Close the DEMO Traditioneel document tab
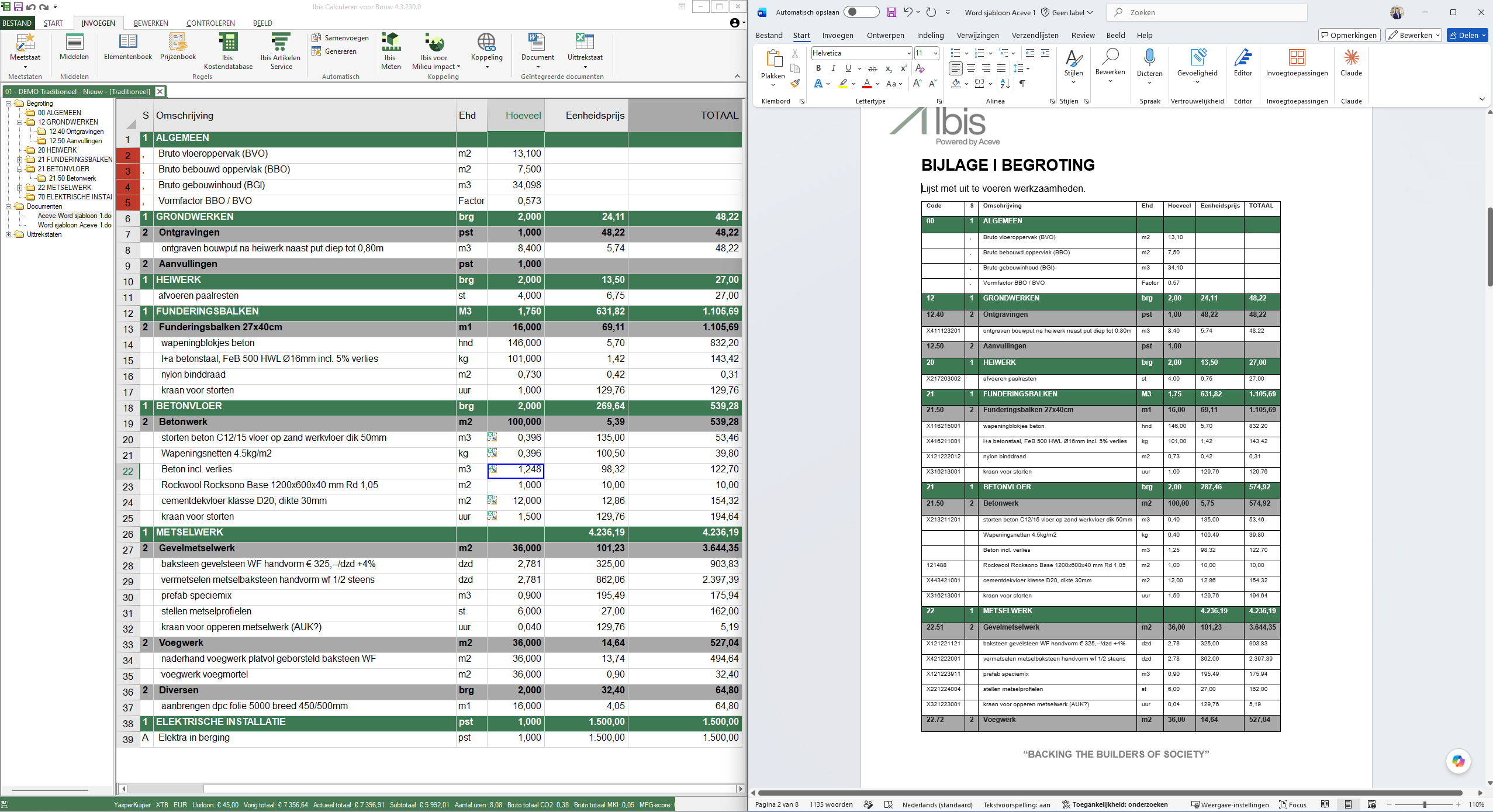1493x812 pixels. click(x=160, y=92)
